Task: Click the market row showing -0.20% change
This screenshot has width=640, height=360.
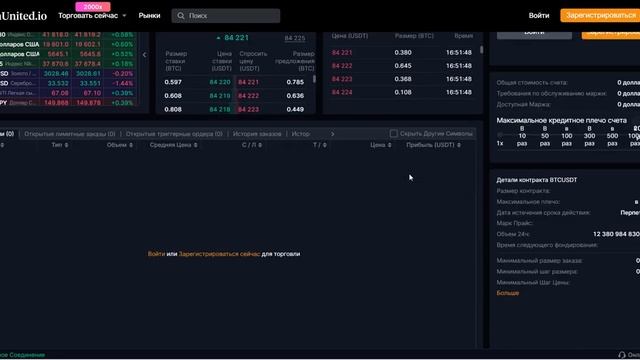Action: (x=67, y=73)
